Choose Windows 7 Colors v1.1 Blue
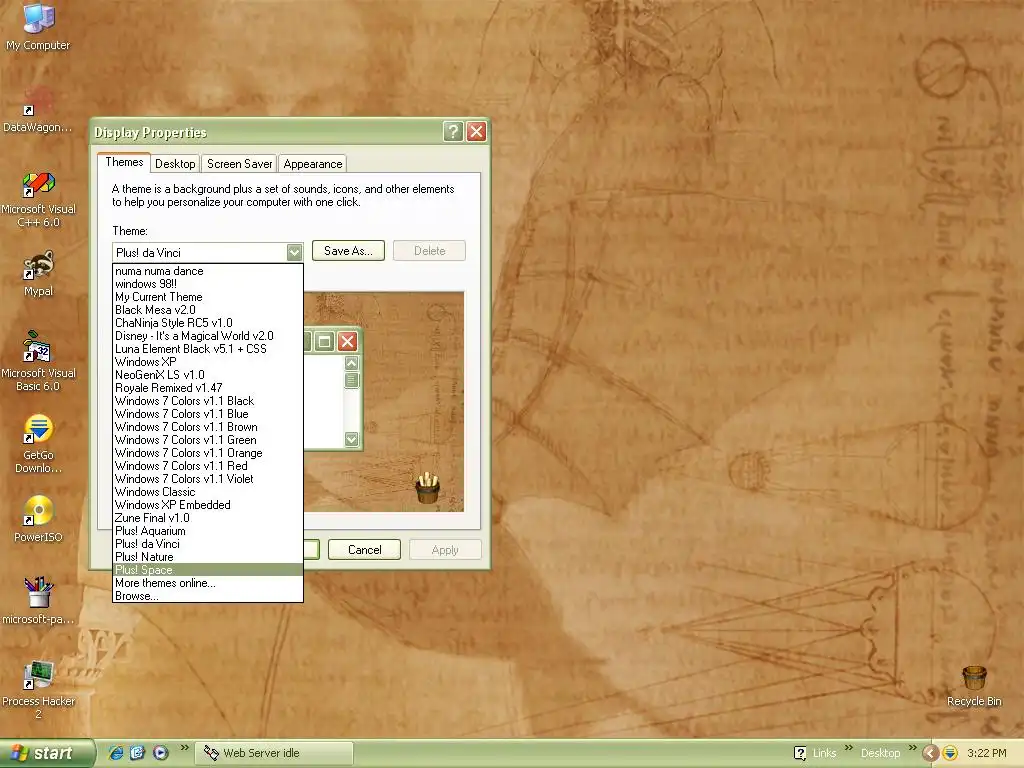The width and height of the screenshot is (1024, 768). [208, 414]
